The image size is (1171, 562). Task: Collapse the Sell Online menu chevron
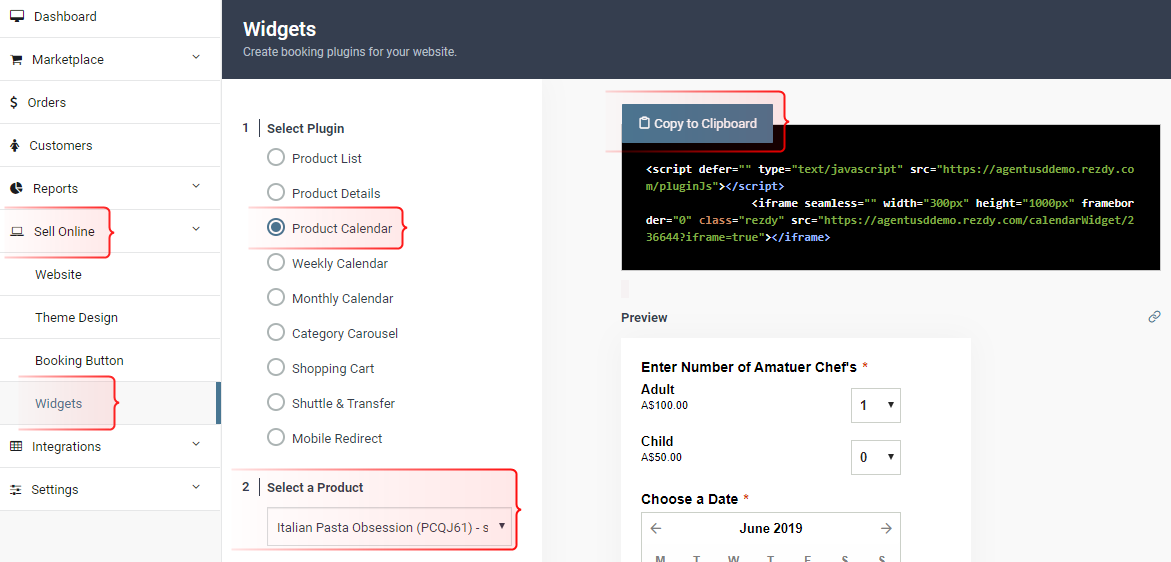pos(196,229)
